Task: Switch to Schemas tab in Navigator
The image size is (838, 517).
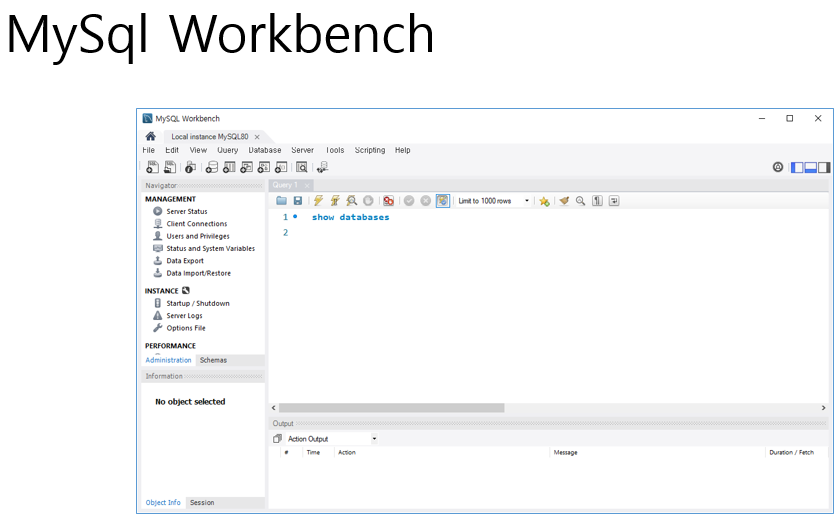Action: click(x=213, y=360)
